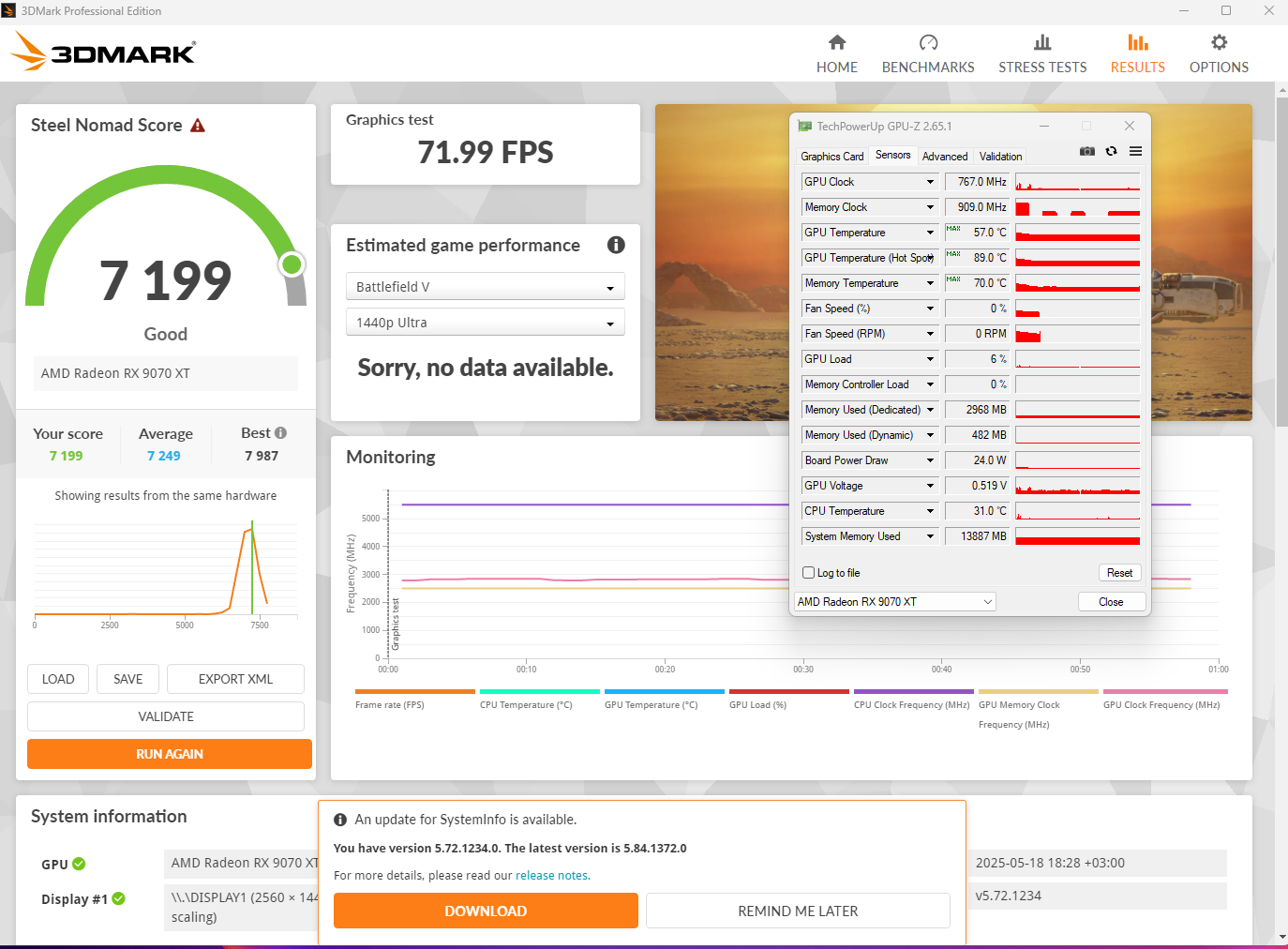Open the GPU-Z hamburger menu

point(1135,151)
